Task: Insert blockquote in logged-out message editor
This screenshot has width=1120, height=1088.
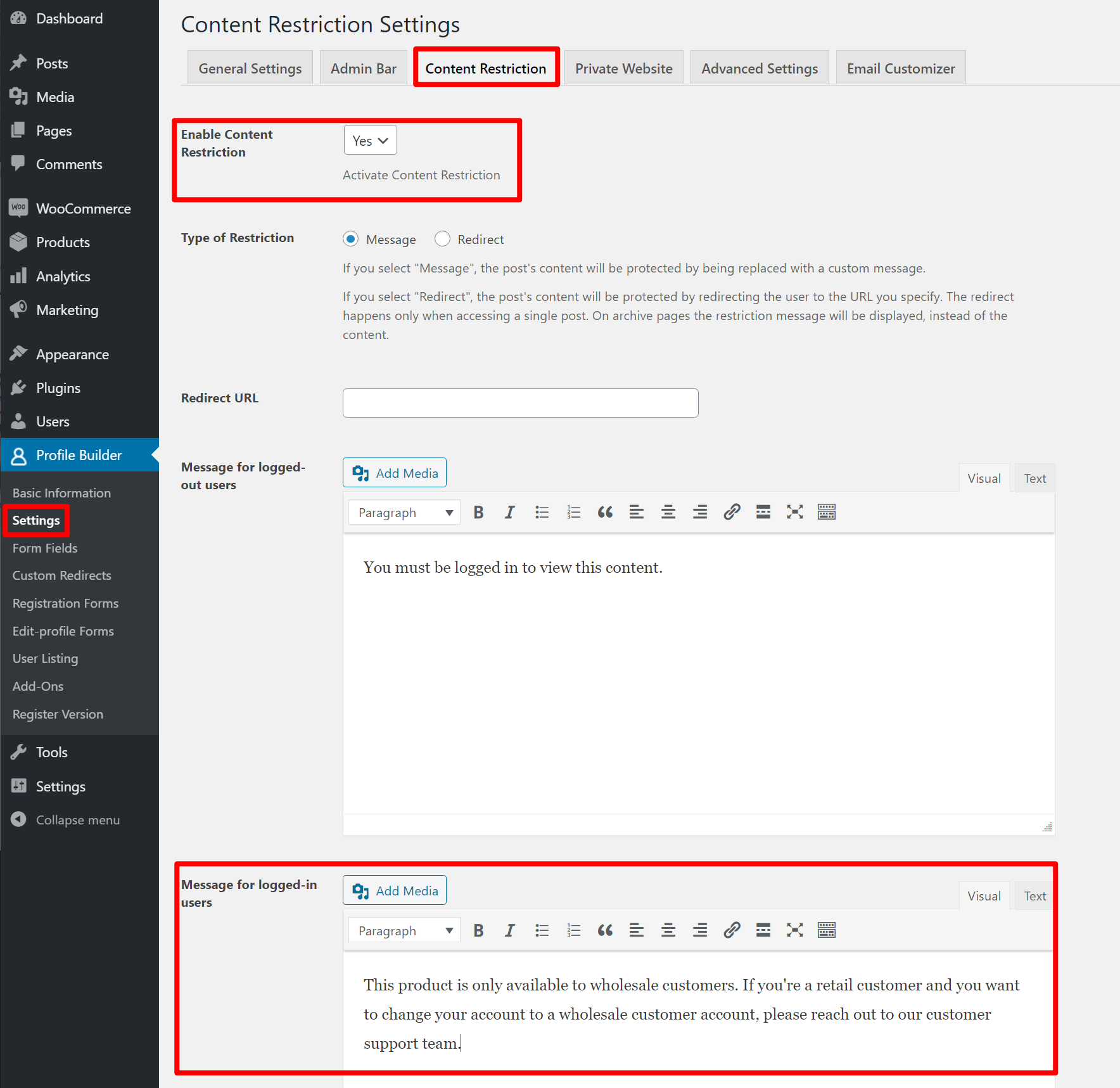Action: click(x=605, y=512)
